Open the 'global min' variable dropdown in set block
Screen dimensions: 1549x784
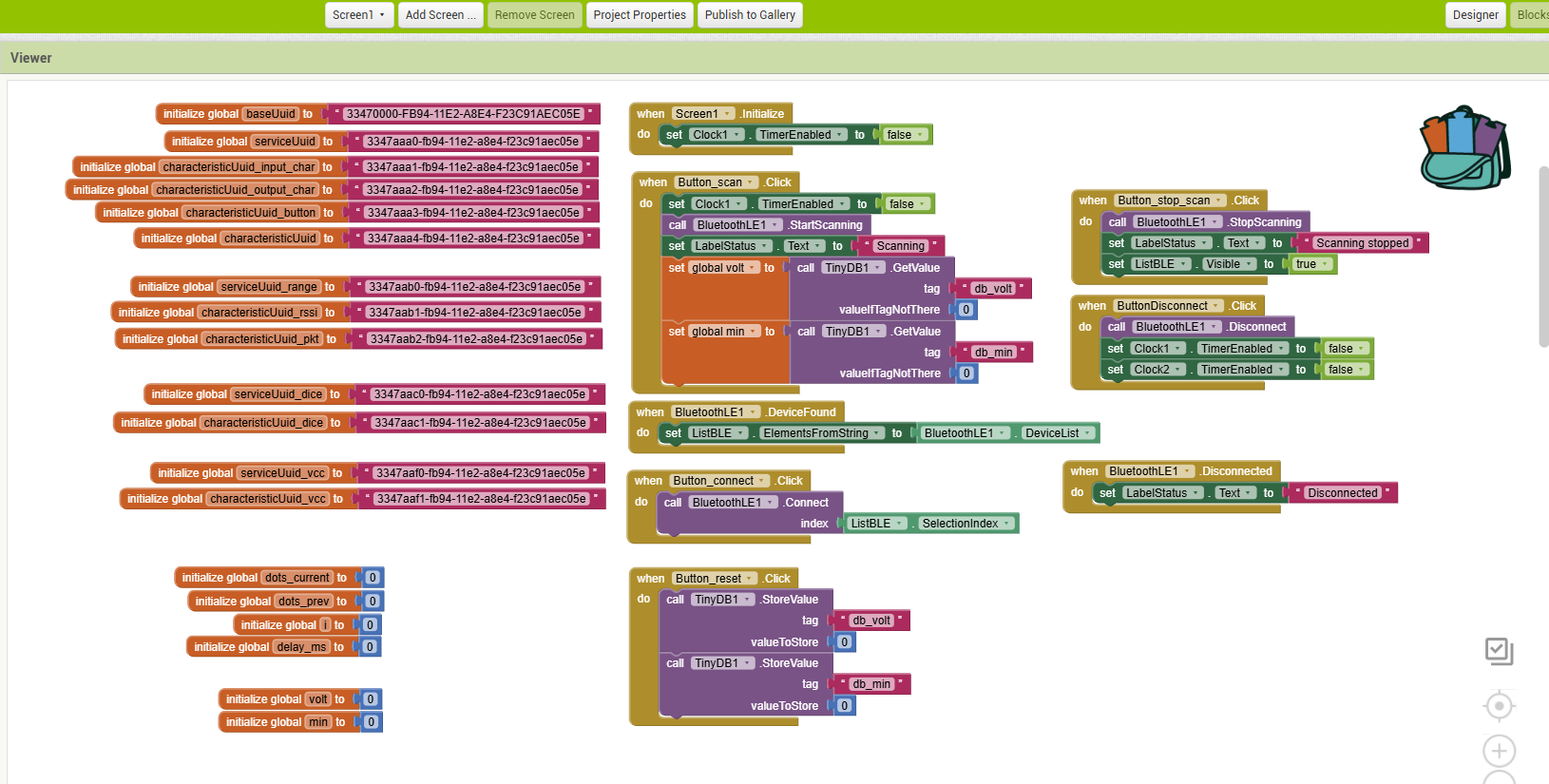click(x=724, y=332)
